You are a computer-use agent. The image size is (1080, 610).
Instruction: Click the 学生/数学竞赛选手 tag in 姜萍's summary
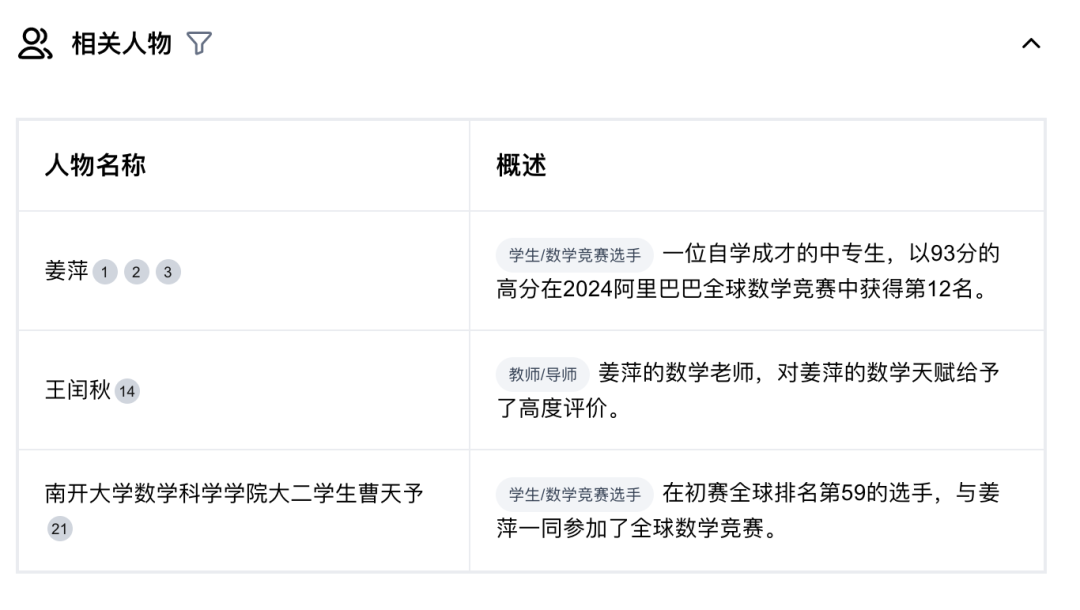(x=574, y=254)
